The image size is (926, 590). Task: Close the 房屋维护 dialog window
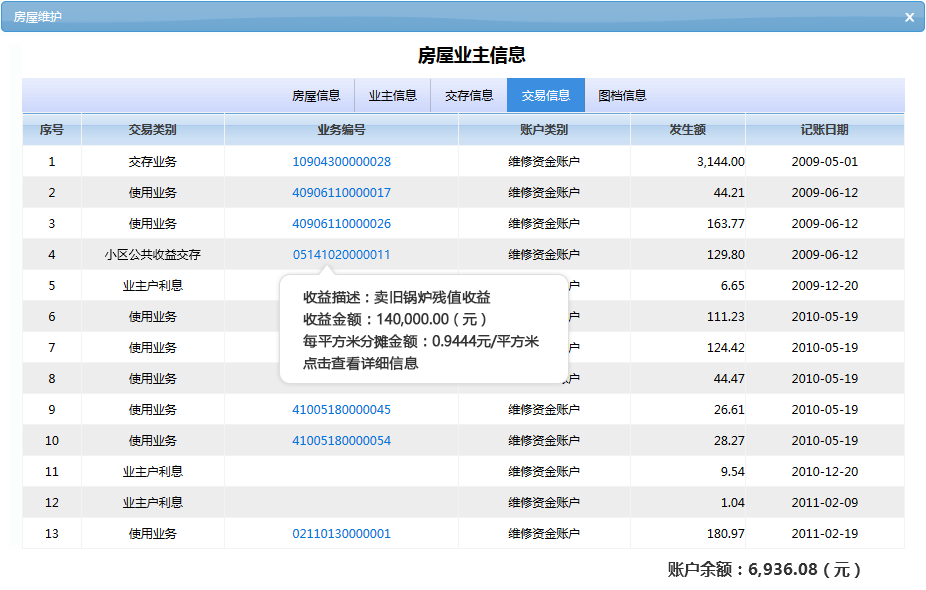click(x=909, y=17)
